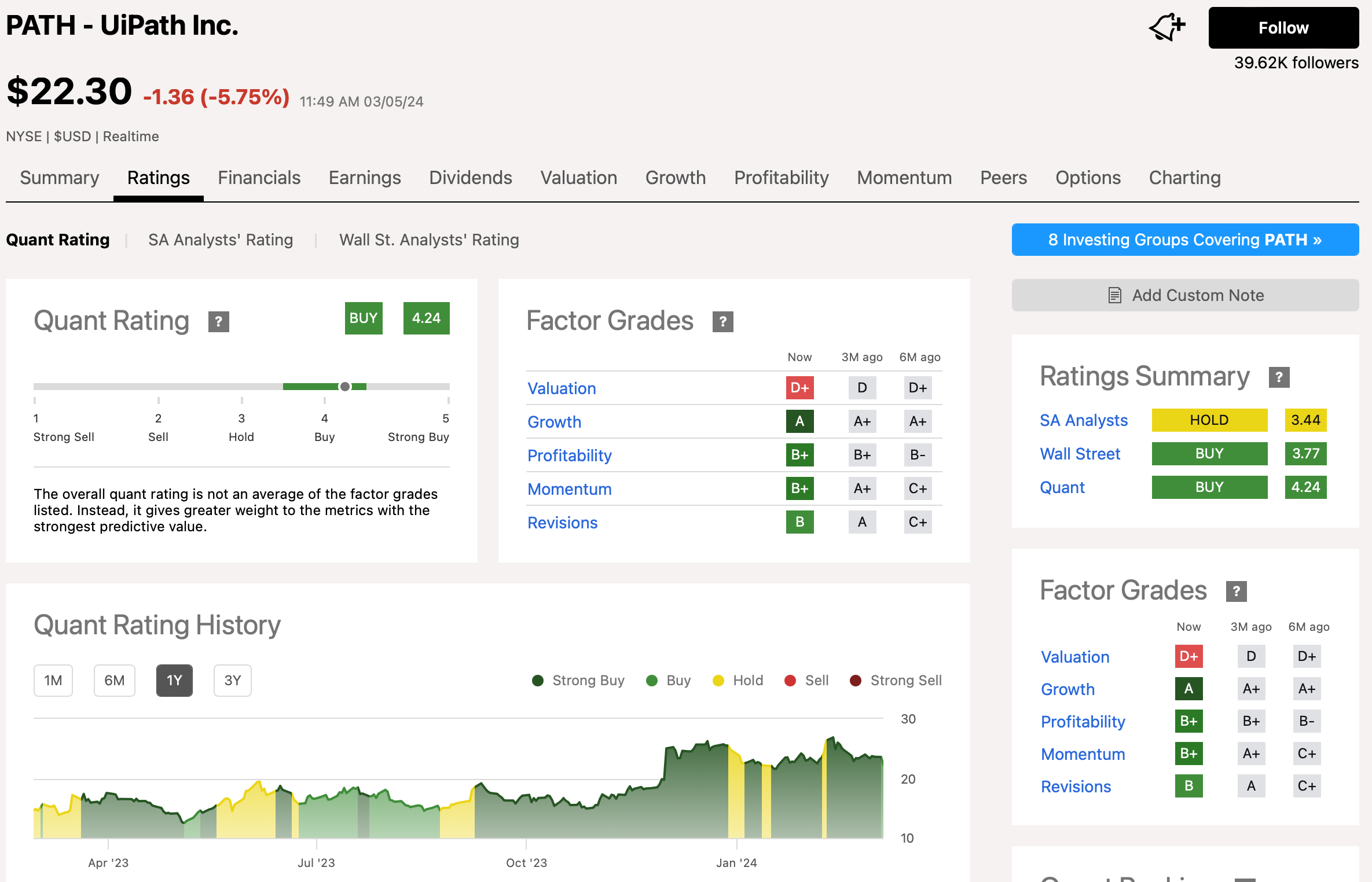Viewport: 1372px width, 882px height.
Task: Open the Valuation tab
Action: [x=579, y=178]
